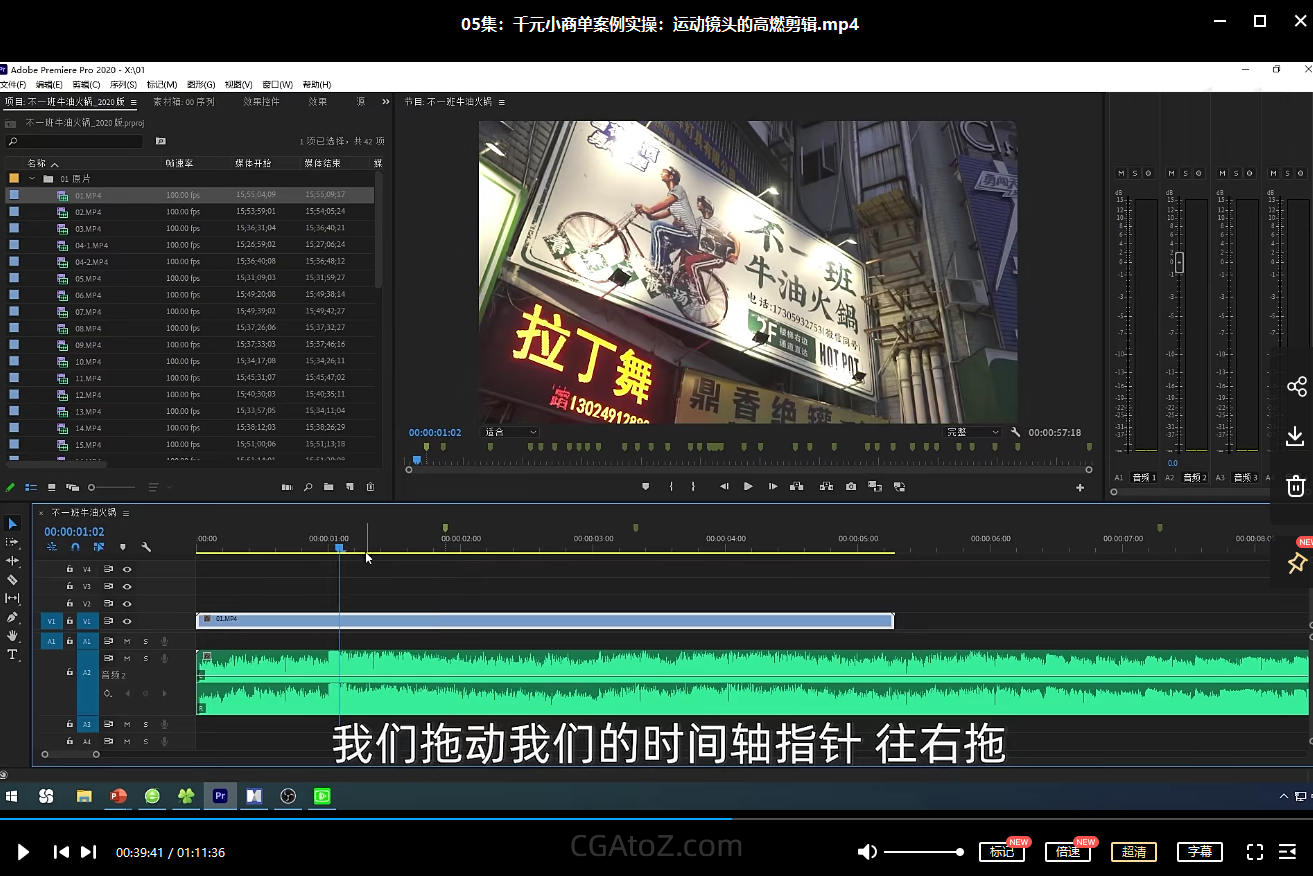Add marker in Program monitor
The height and width of the screenshot is (876, 1313).
click(x=645, y=487)
